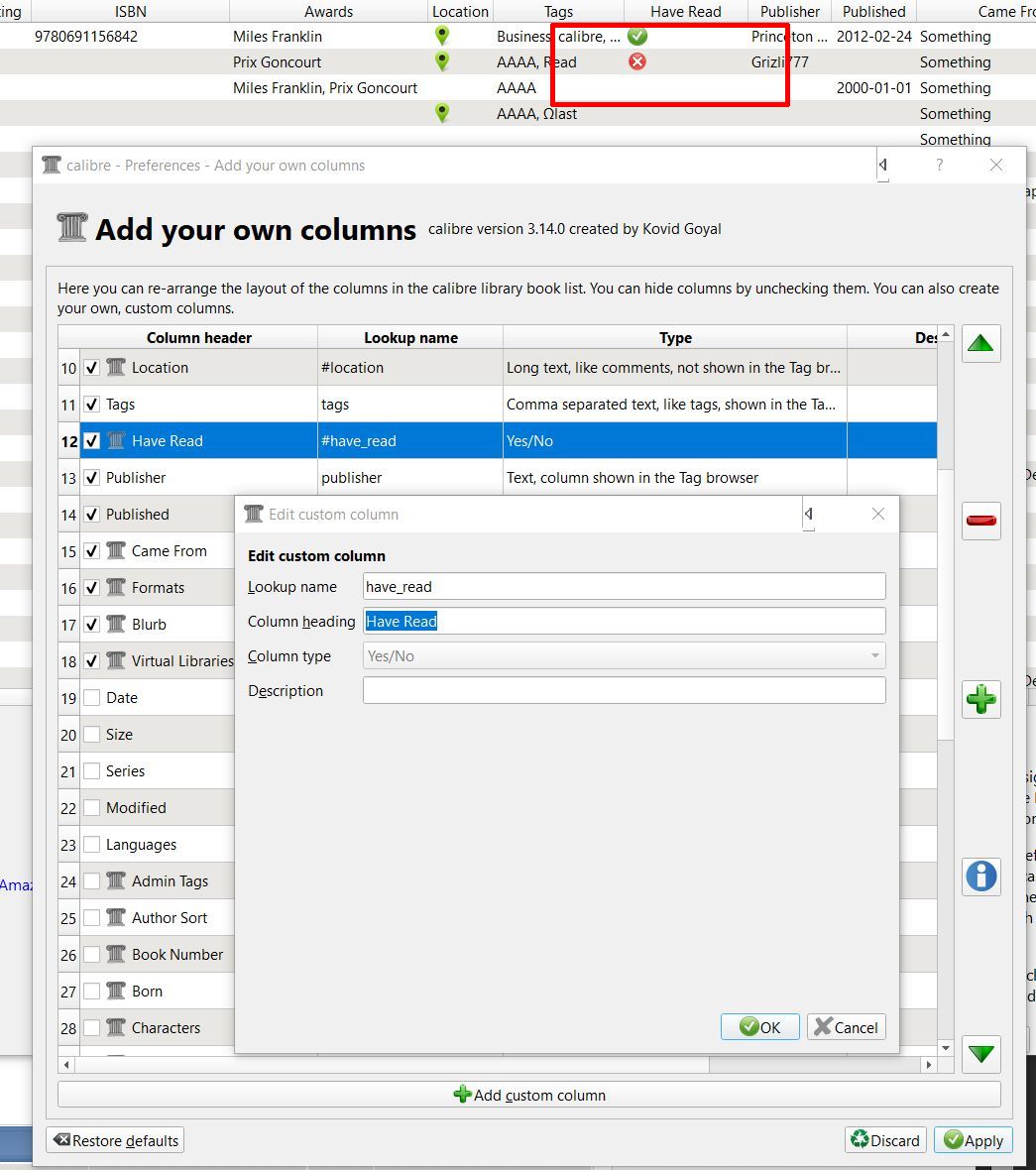Sort library by Published column header
The image size is (1036, 1170).
pos(873,11)
